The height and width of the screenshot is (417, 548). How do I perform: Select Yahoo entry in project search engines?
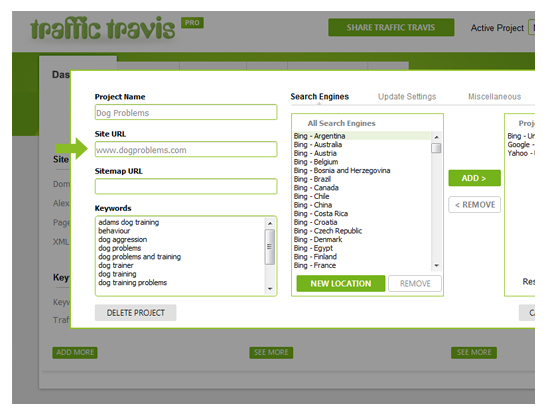(521, 153)
